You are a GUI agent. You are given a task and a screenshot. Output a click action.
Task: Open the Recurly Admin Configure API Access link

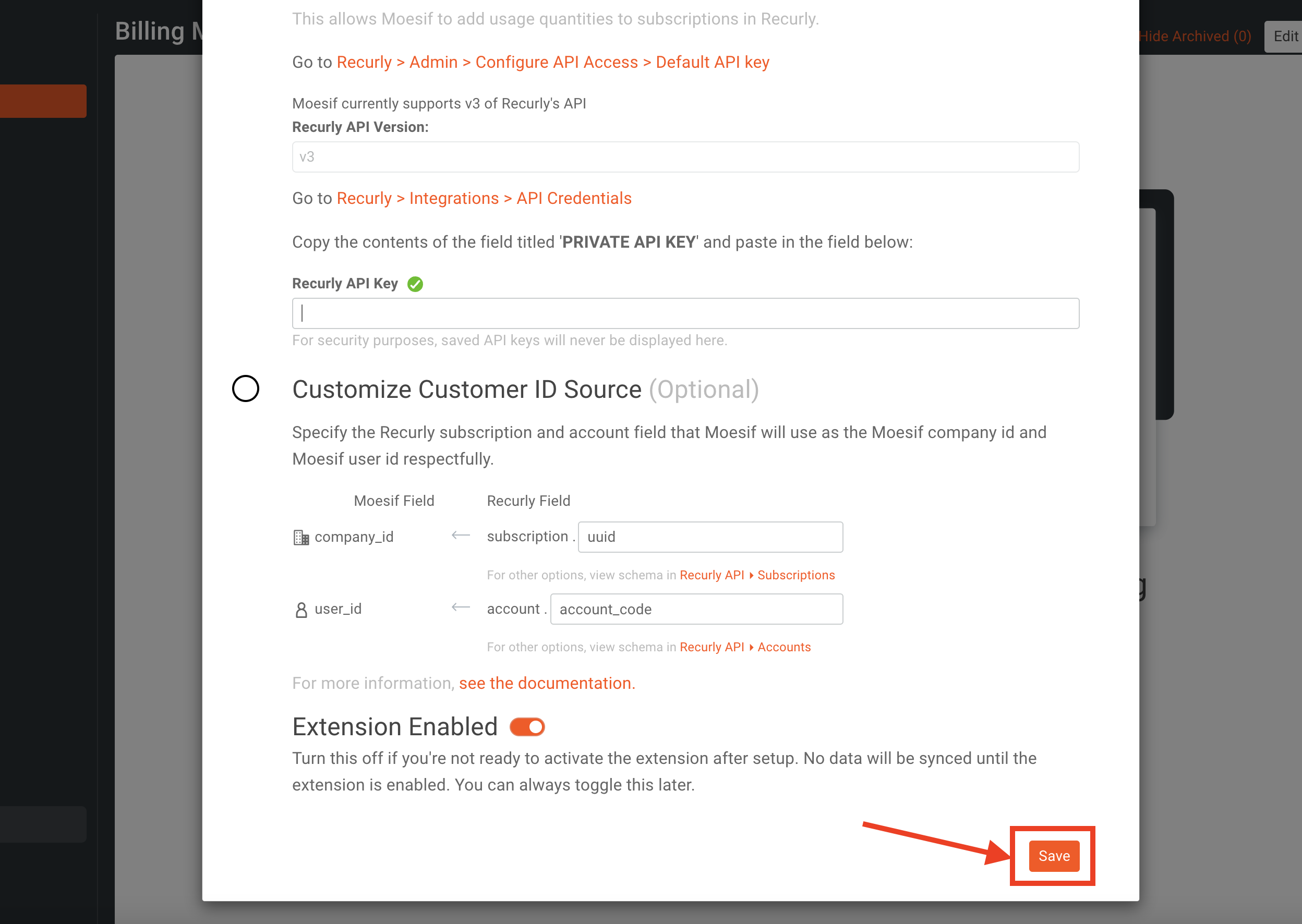pos(553,62)
